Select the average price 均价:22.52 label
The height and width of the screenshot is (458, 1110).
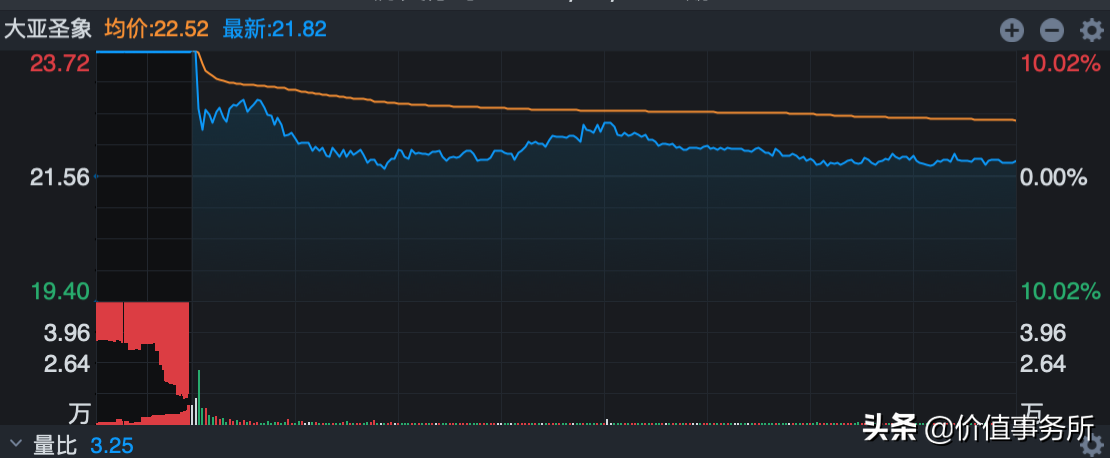pyautogui.click(x=157, y=29)
